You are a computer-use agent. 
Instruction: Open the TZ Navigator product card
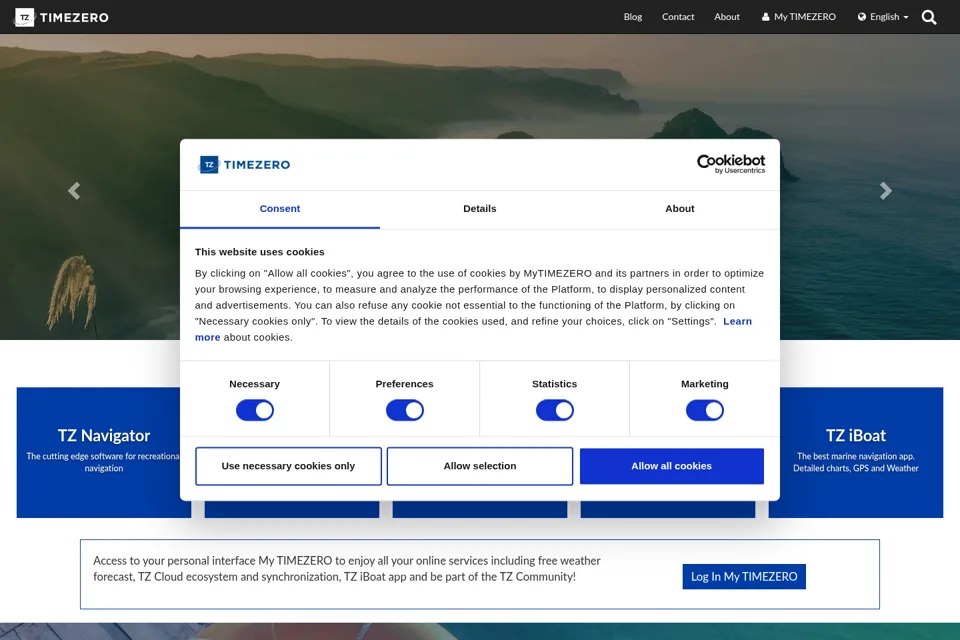[103, 452]
